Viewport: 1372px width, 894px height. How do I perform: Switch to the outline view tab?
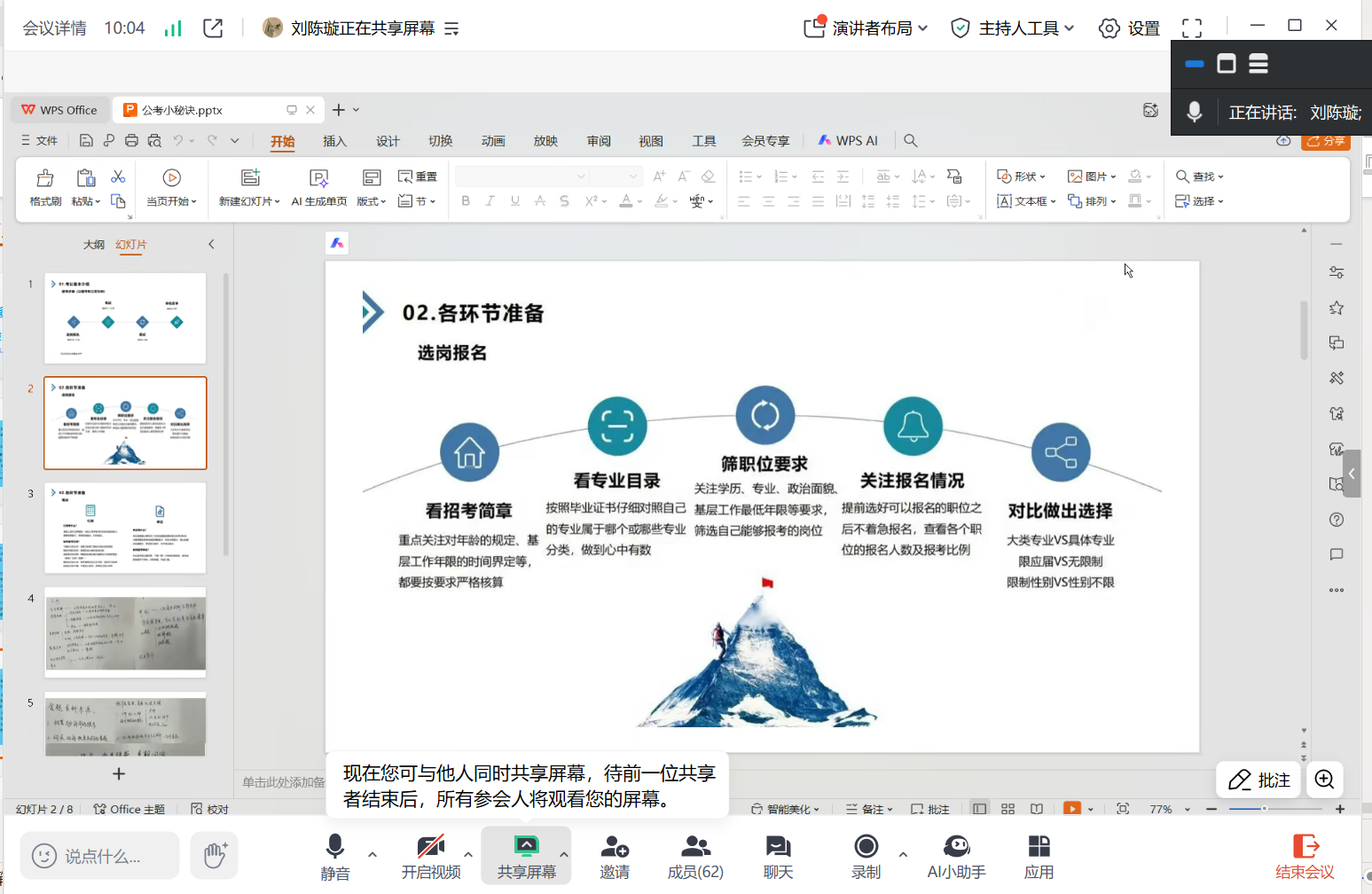point(93,245)
